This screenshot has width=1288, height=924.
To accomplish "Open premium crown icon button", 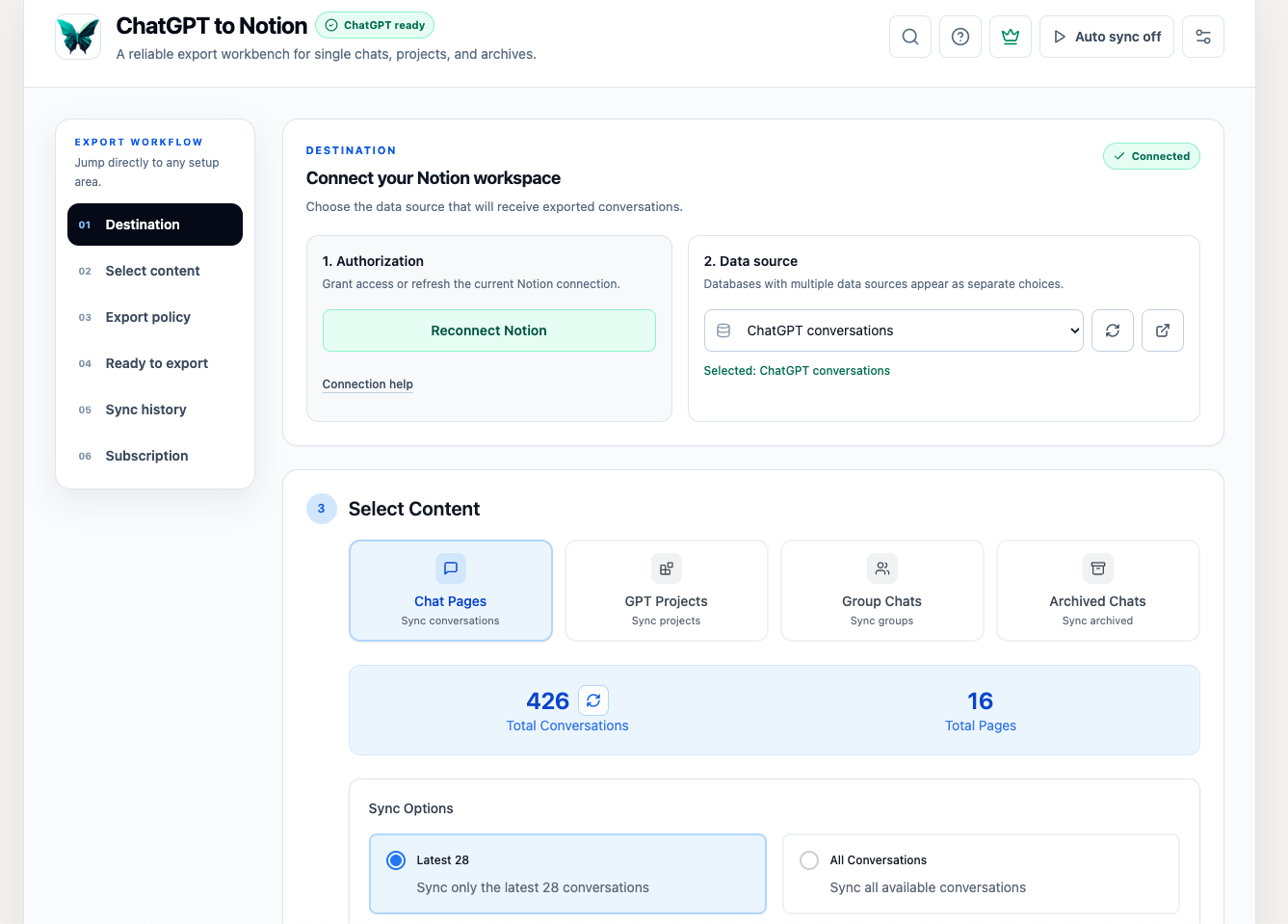I will coord(1011,37).
